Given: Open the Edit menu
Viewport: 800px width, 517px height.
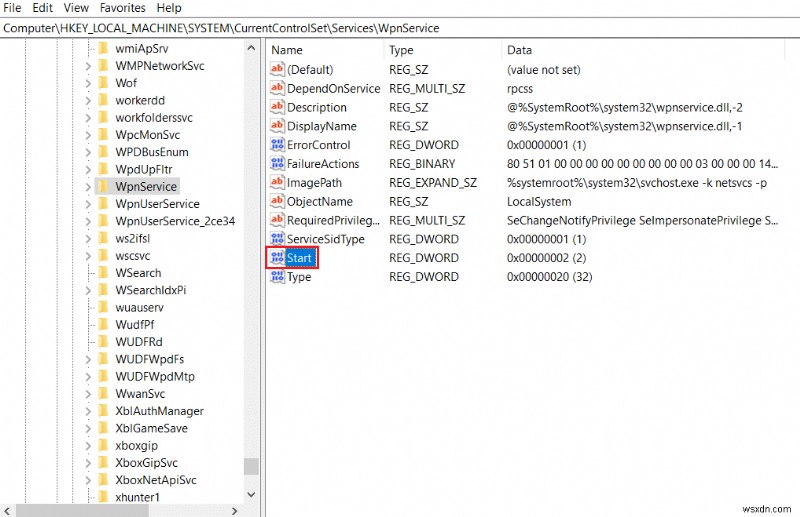Looking at the screenshot, I should tap(42, 8).
